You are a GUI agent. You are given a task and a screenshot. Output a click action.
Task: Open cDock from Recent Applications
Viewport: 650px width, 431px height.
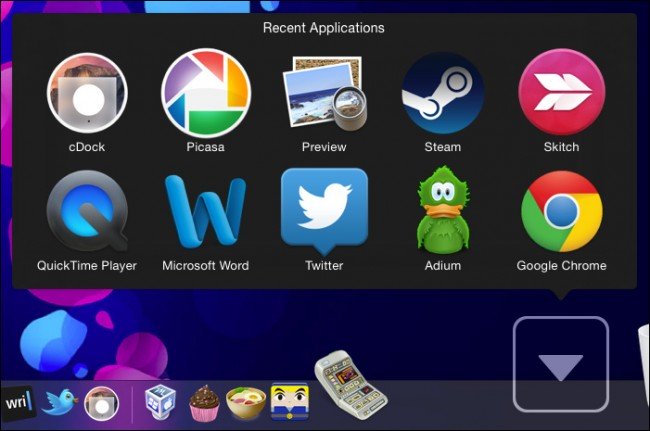tap(87, 93)
